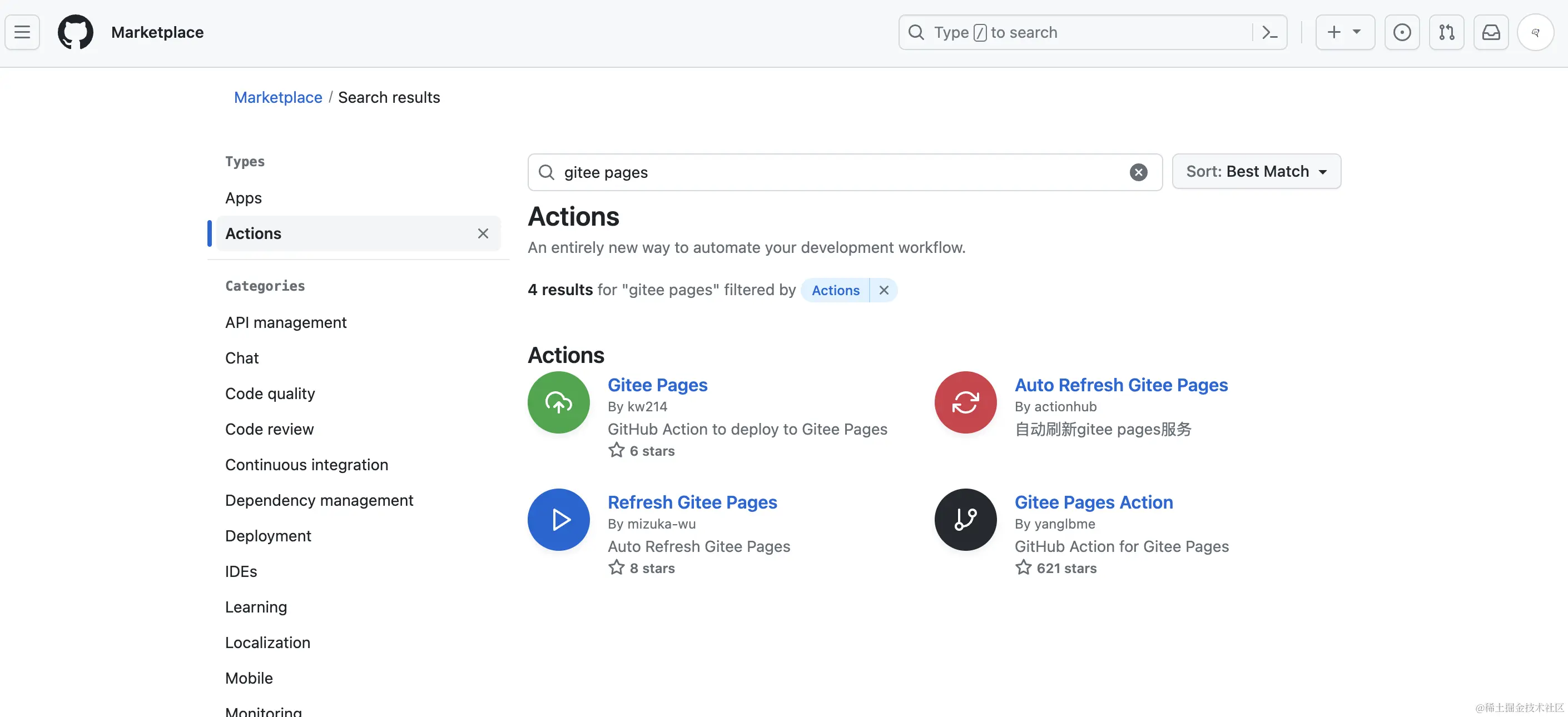The width and height of the screenshot is (1568, 717).
Task: Open the Gitee Pages Action by yanglbme
Action: point(1093,502)
